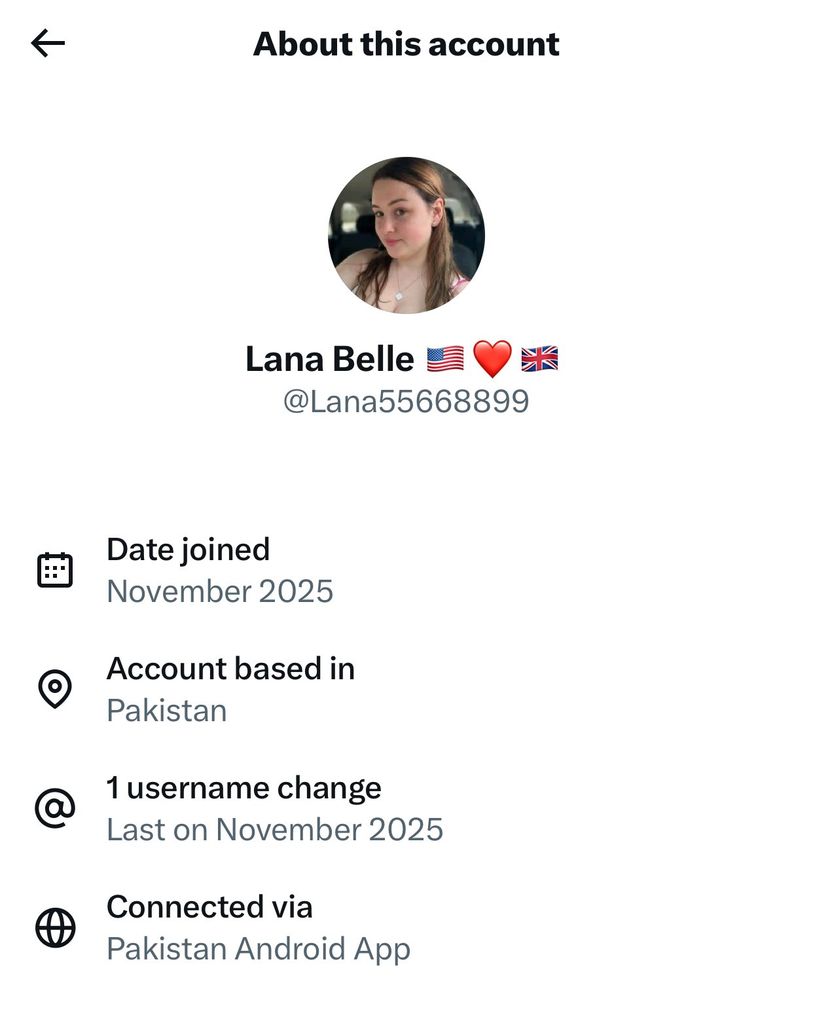The height and width of the screenshot is (1024, 813).
Task: Tap the 'Pakistan' location value
Action: (167, 711)
